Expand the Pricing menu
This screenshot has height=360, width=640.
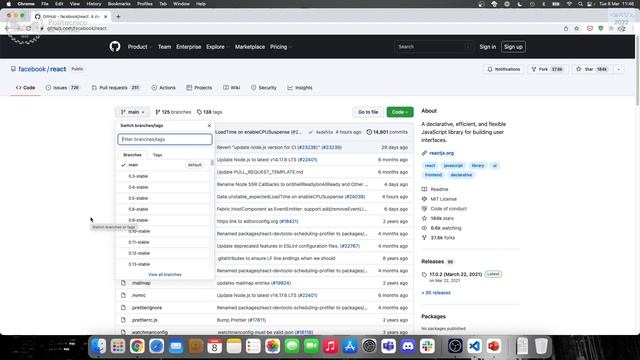point(280,47)
